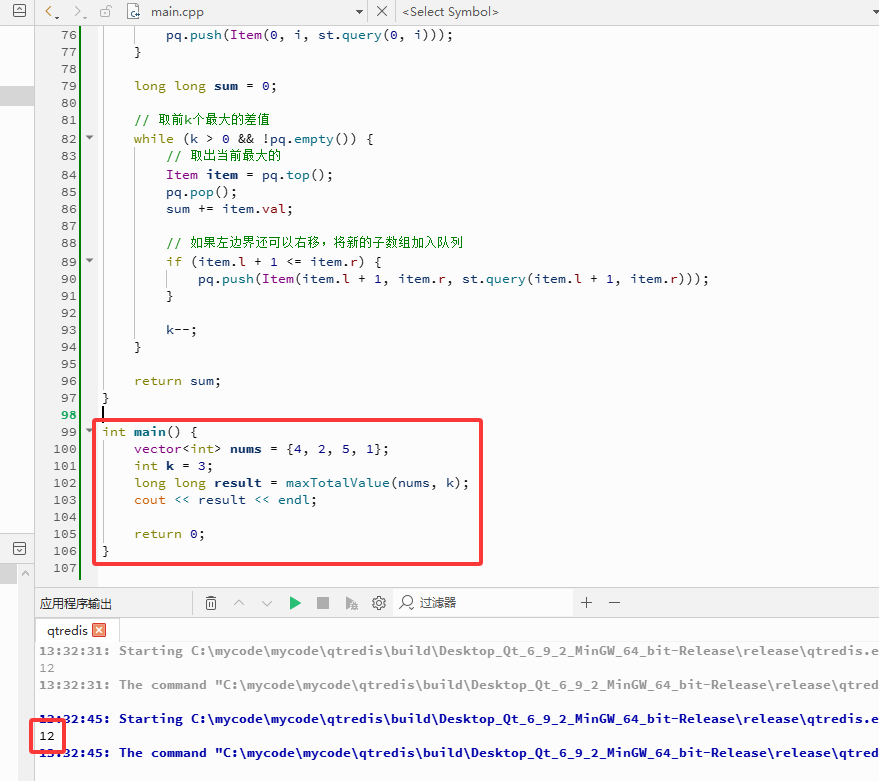Click the 'return sum;' line
This screenshot has width=879, height=781.
[x=177, y=381]
